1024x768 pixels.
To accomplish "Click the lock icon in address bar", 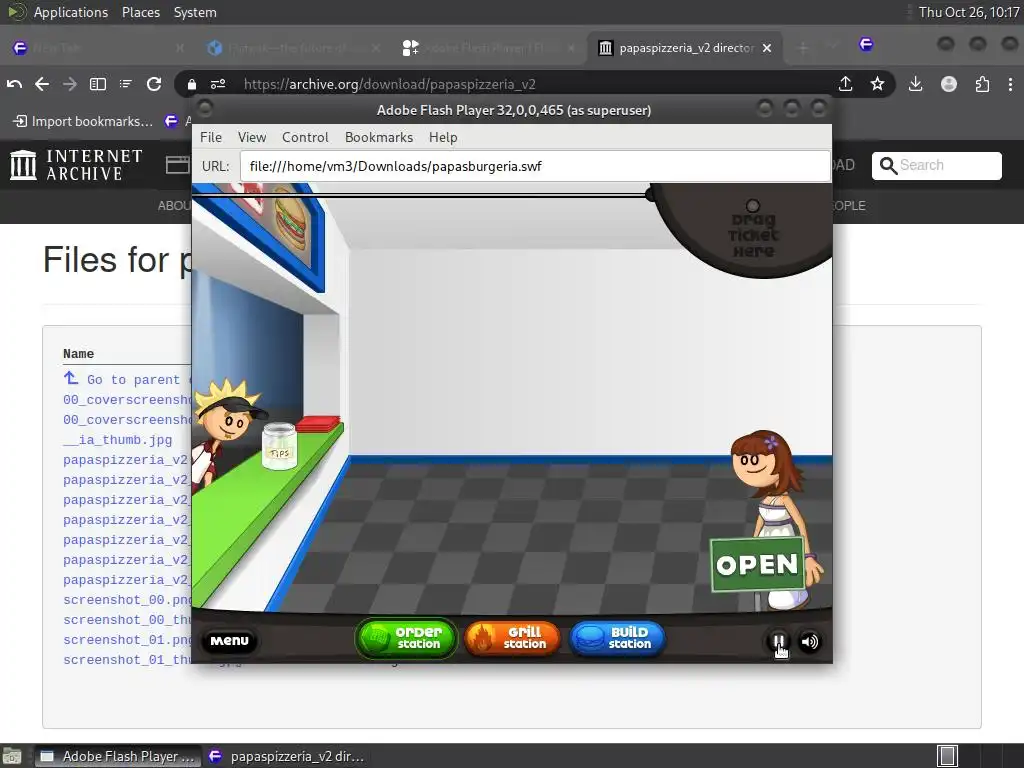I will [191, 84].
